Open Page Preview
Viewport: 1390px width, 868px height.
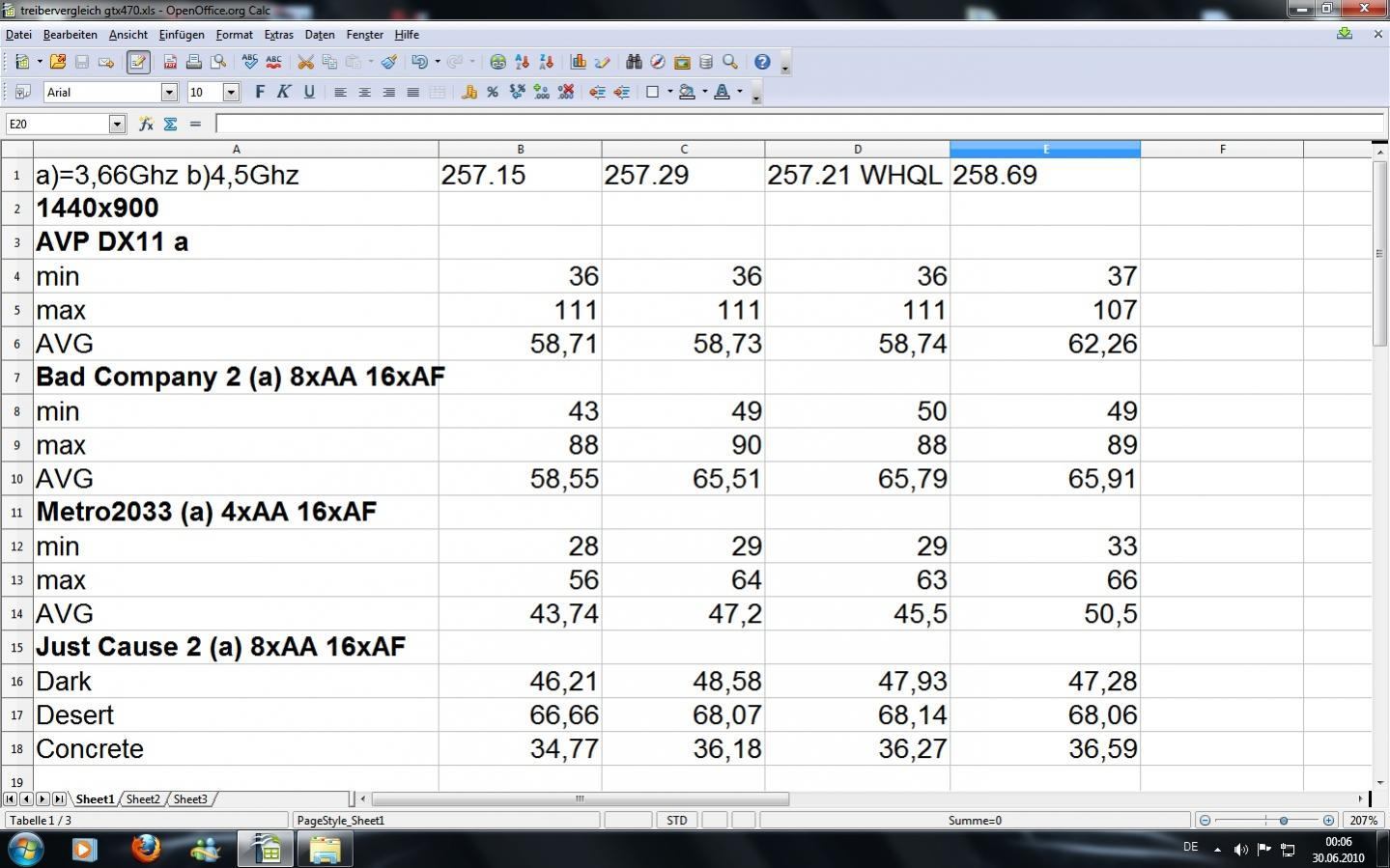click(x=218, y=62)
